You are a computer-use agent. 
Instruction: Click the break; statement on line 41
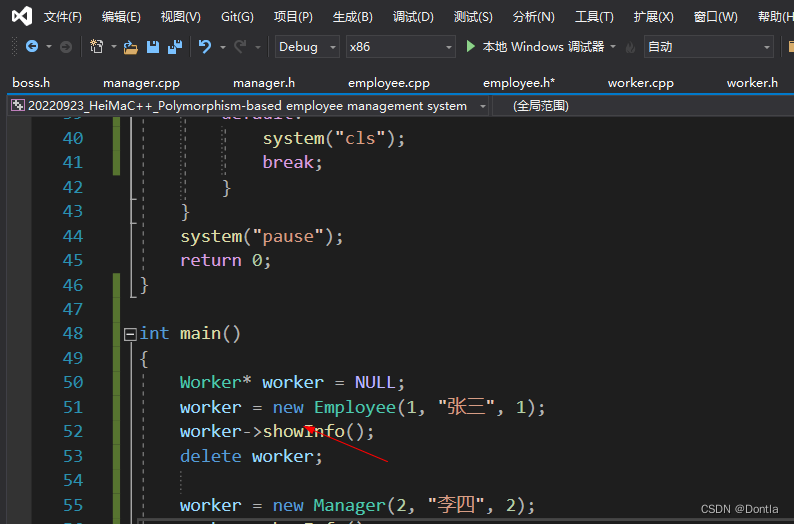pyautogui.click(x=292, y=163)
